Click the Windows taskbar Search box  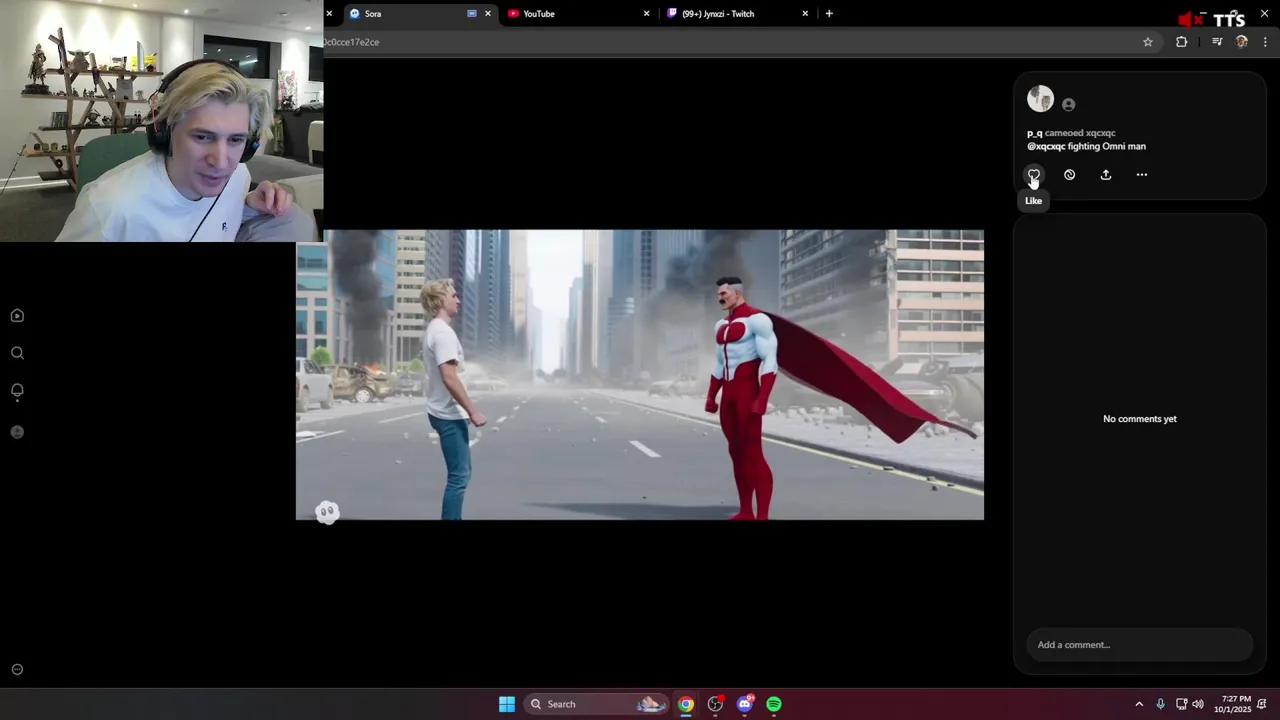[x=598, y=704]
